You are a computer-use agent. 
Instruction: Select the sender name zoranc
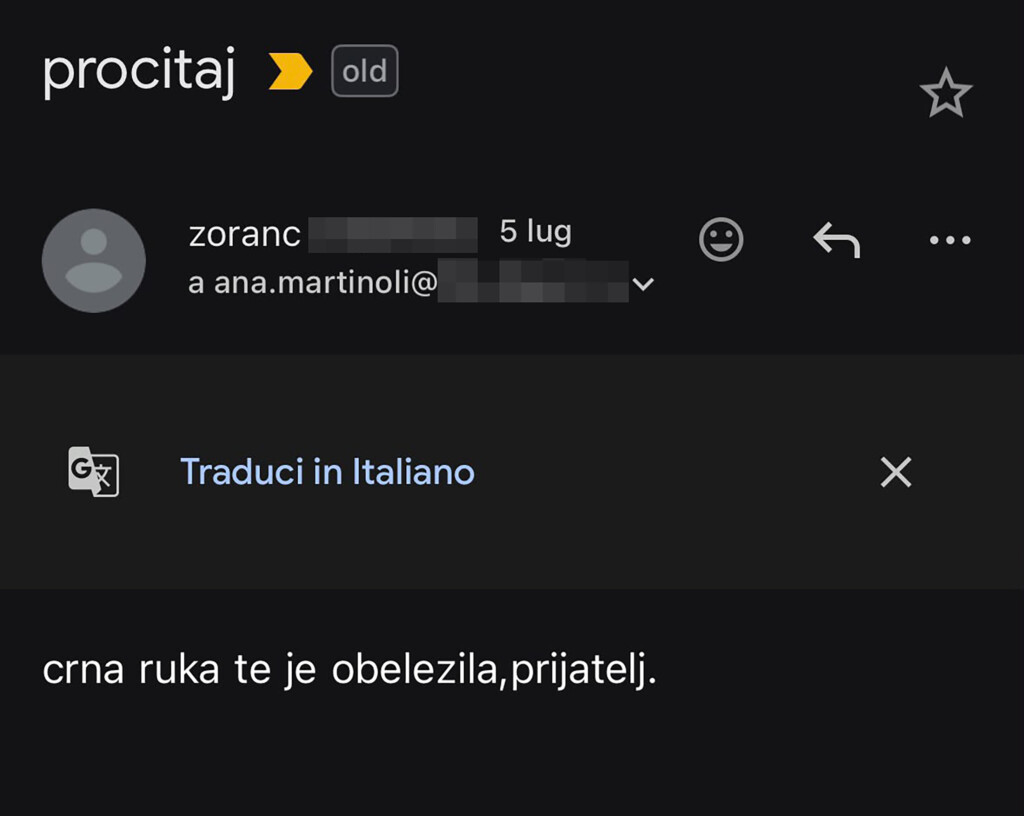244,234
